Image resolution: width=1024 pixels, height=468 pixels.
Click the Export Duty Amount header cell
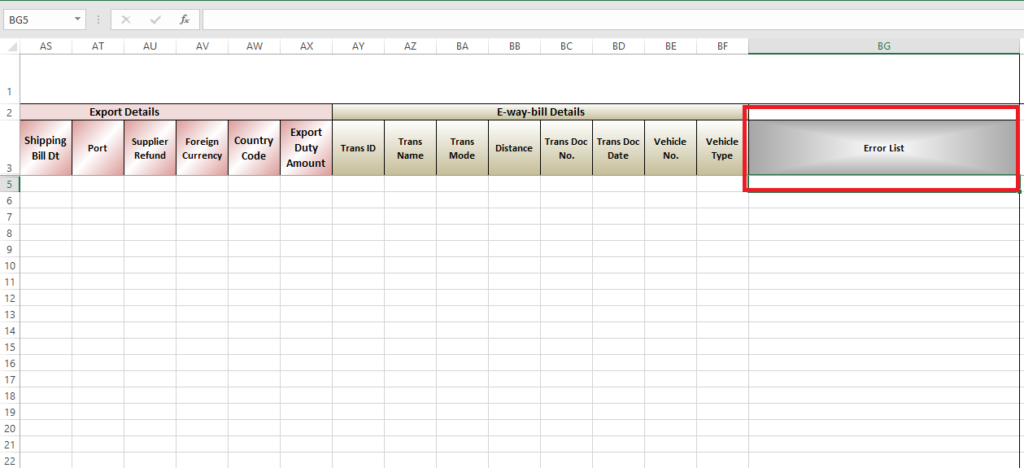point(306,148)
